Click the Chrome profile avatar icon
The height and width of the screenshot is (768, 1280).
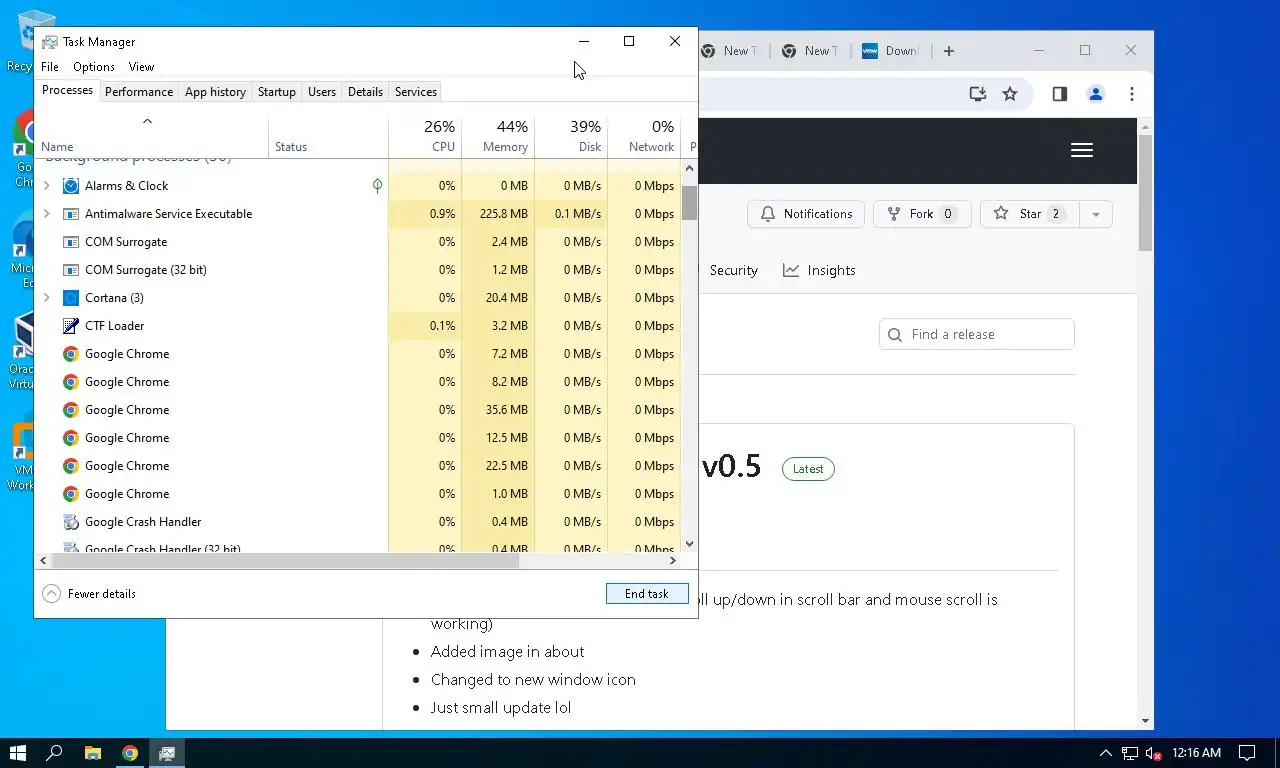coord(1096,94)
